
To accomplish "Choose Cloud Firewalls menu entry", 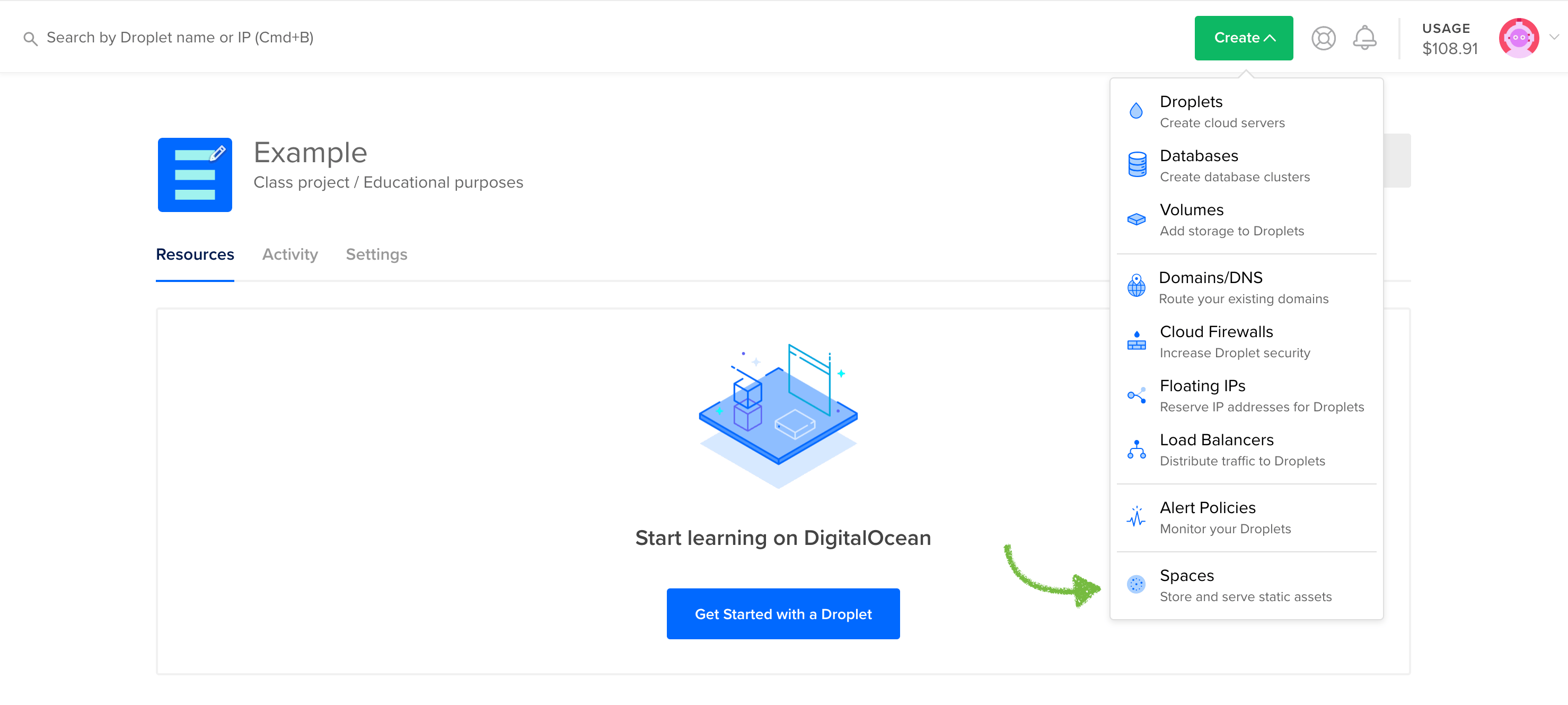I will click(x=1246, y=341).
